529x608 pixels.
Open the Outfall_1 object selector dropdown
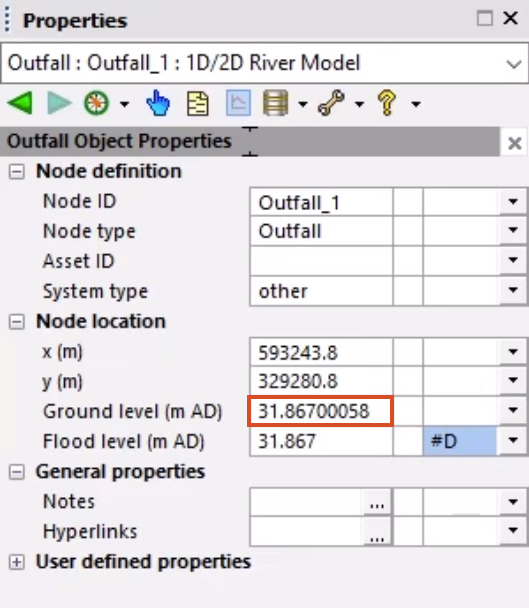(514, 64)
